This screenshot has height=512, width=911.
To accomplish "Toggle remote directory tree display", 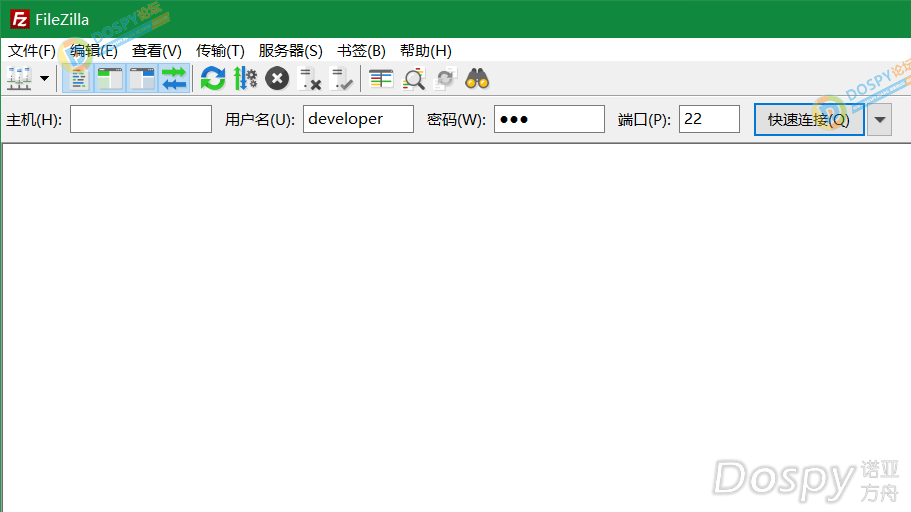I will tap(142, 78).
